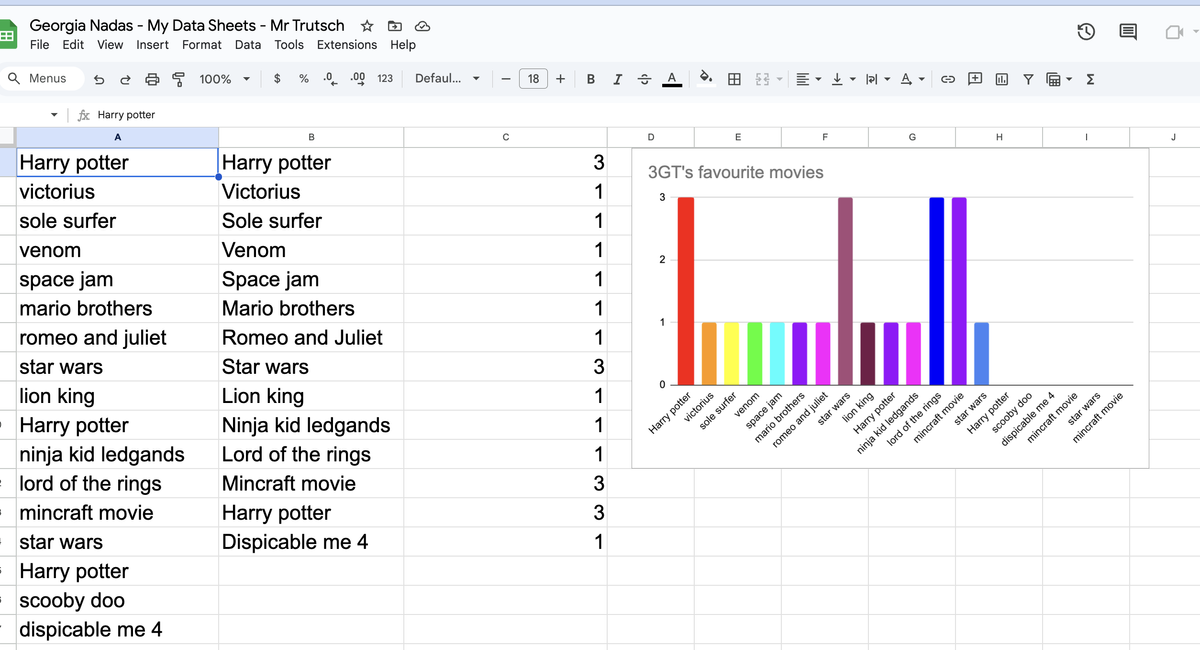Open the Tools menu
This screenshot has width=1200, height=650.
(289, 45)
